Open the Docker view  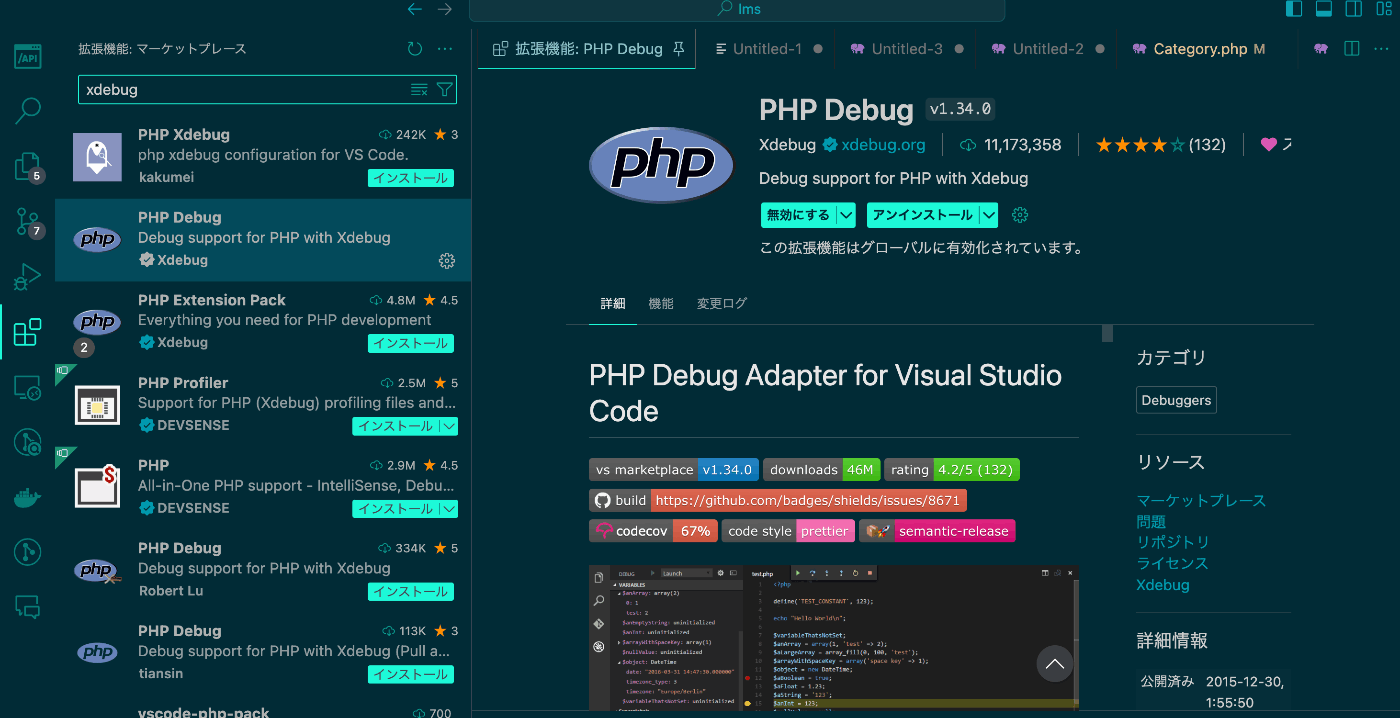[x=28, y=497]
